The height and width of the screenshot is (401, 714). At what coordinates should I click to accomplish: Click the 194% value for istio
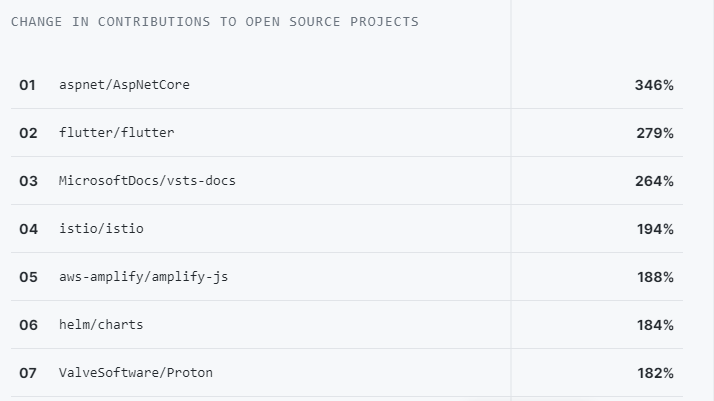655,229
